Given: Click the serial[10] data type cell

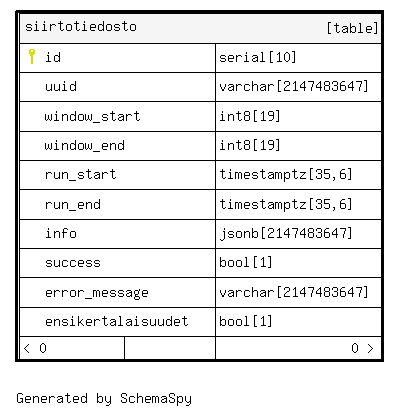Looking at the screenshot, I should (298, 58).
